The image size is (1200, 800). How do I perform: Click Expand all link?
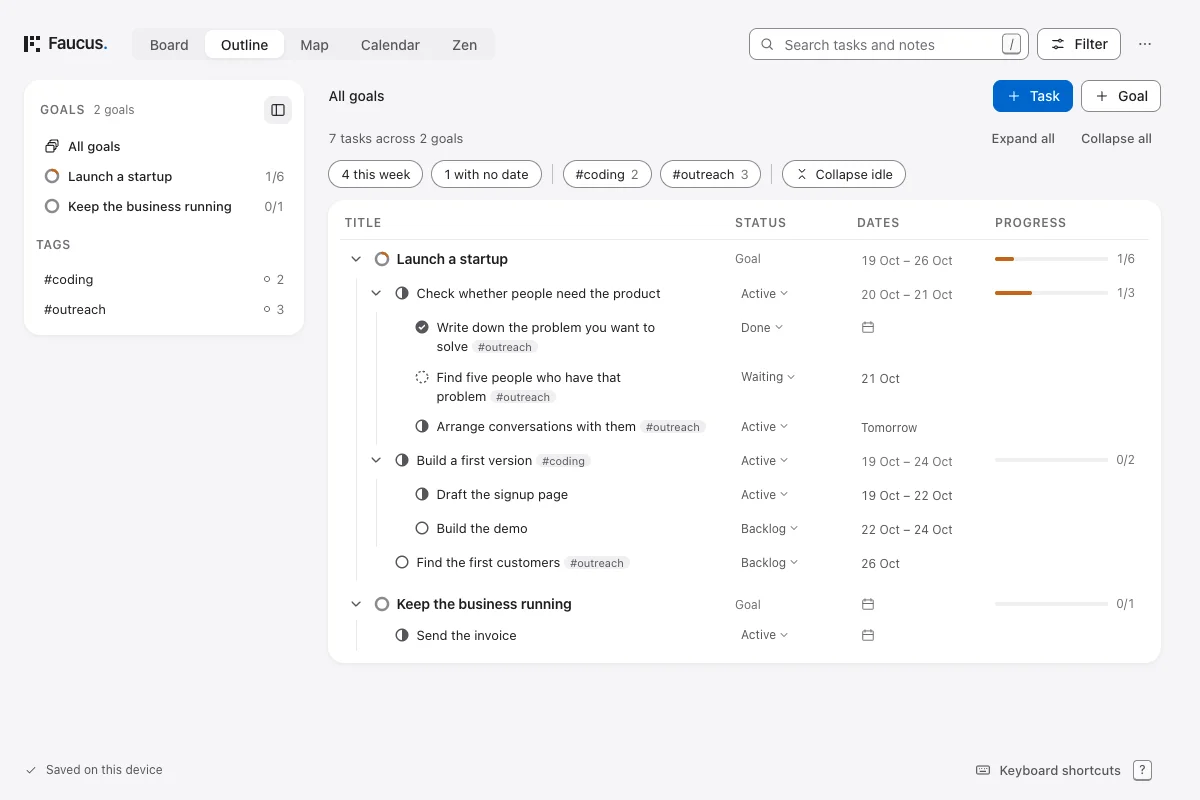(x=1023, y=139)
